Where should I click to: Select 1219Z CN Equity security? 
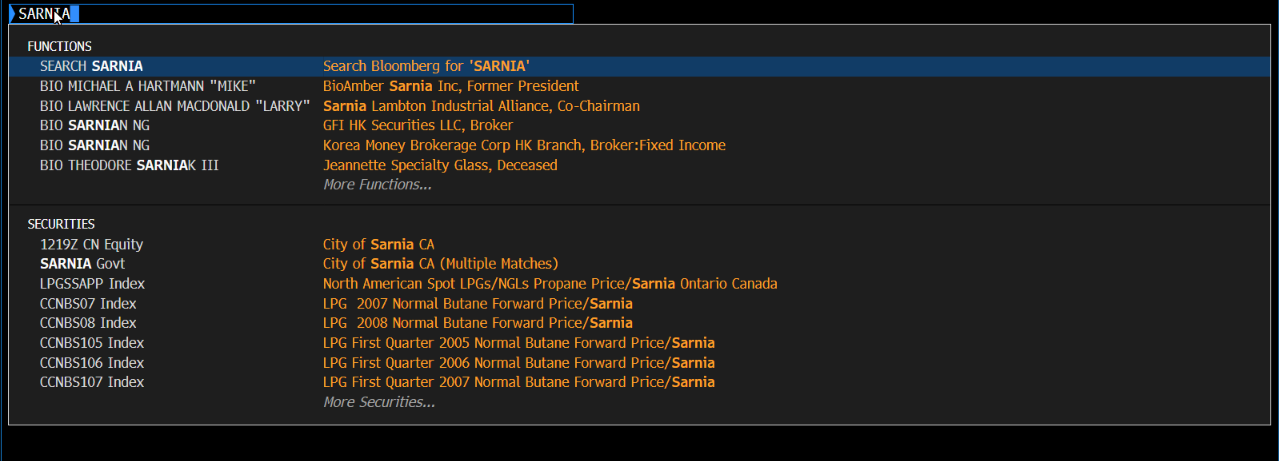click(x=639, y=244)
